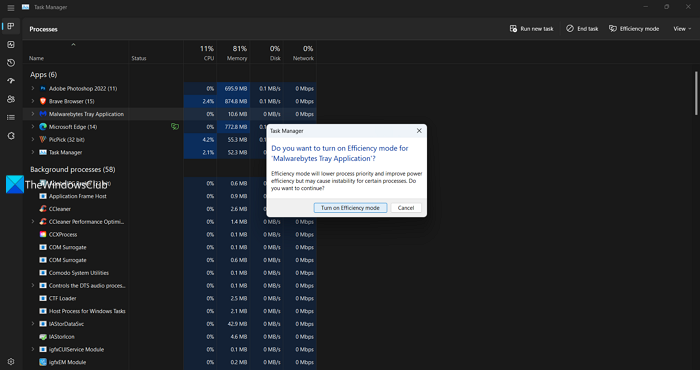Screen dimensions: 700x370
Task: Click Application Frame Host icon
Action: coord(43,196)
